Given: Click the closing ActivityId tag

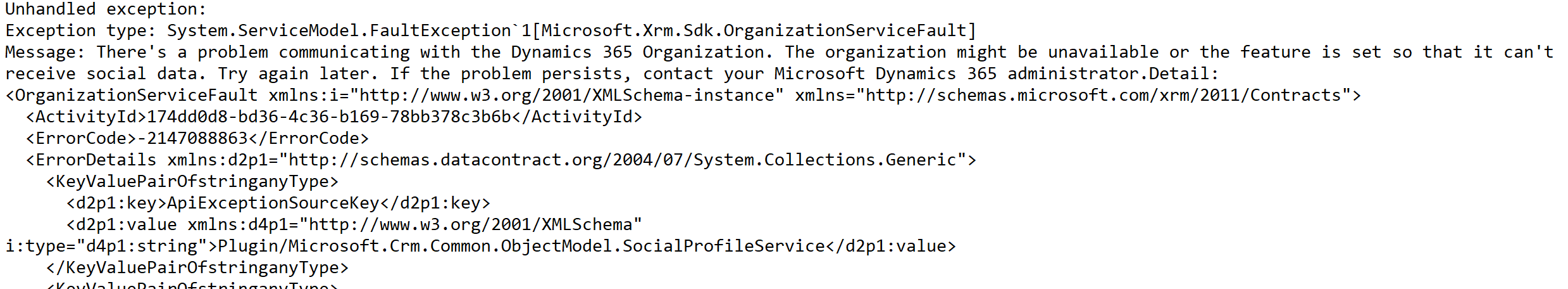Looking at the screenshot, I should (576, 117).
